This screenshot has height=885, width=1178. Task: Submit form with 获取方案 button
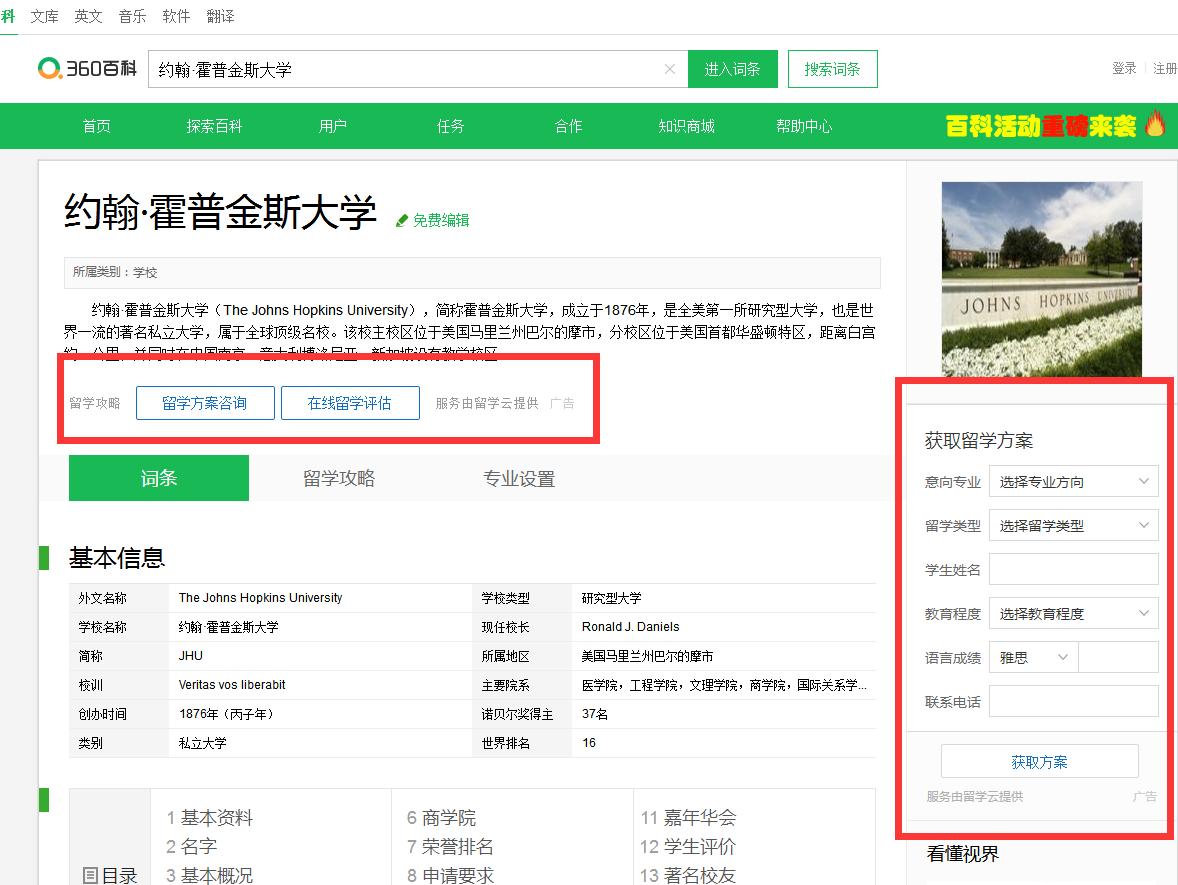click(x=1039, y=761)
